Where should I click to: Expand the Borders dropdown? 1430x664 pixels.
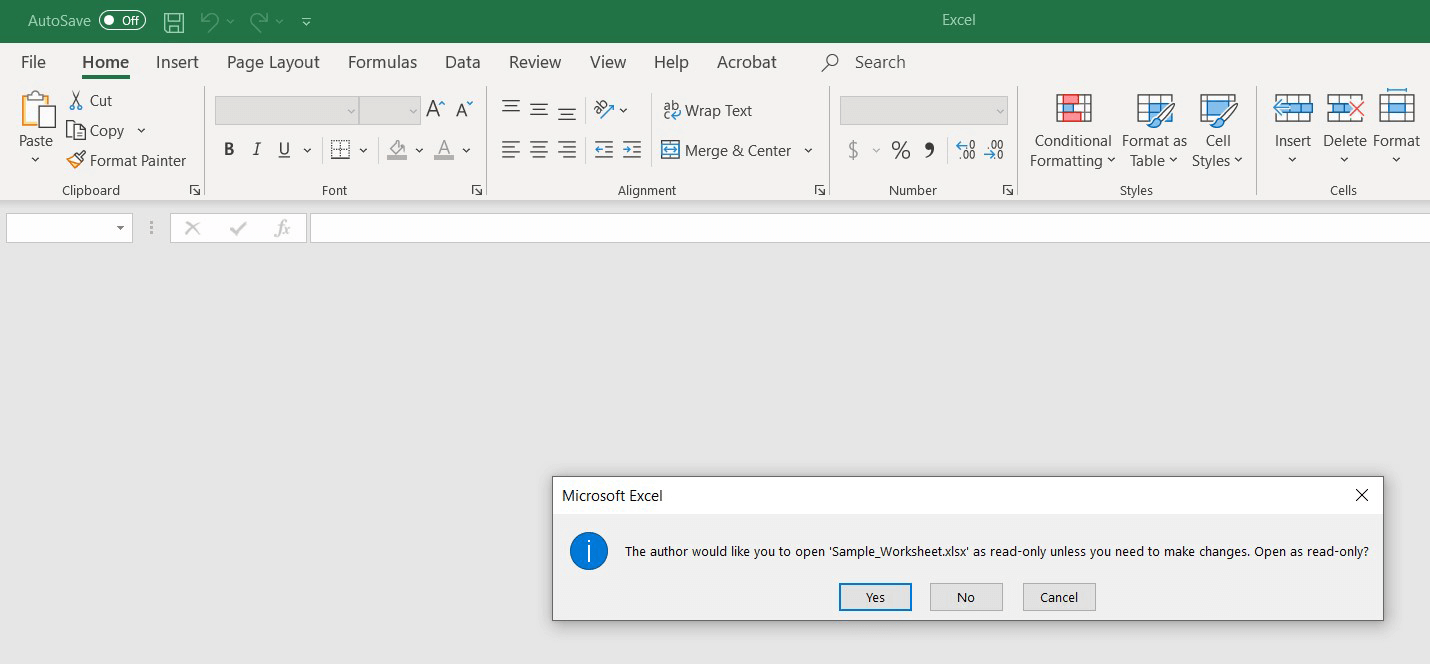tap(362, 148)
